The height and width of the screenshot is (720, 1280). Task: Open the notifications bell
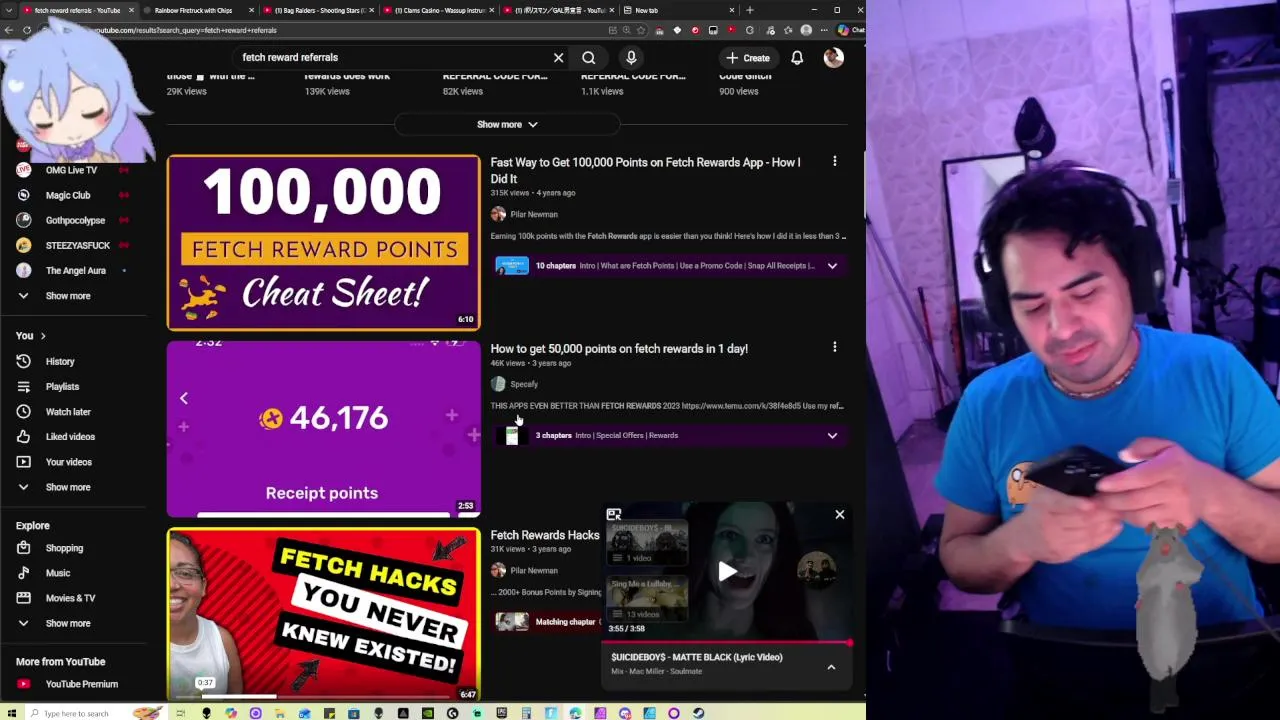click(x=797, y=58)
